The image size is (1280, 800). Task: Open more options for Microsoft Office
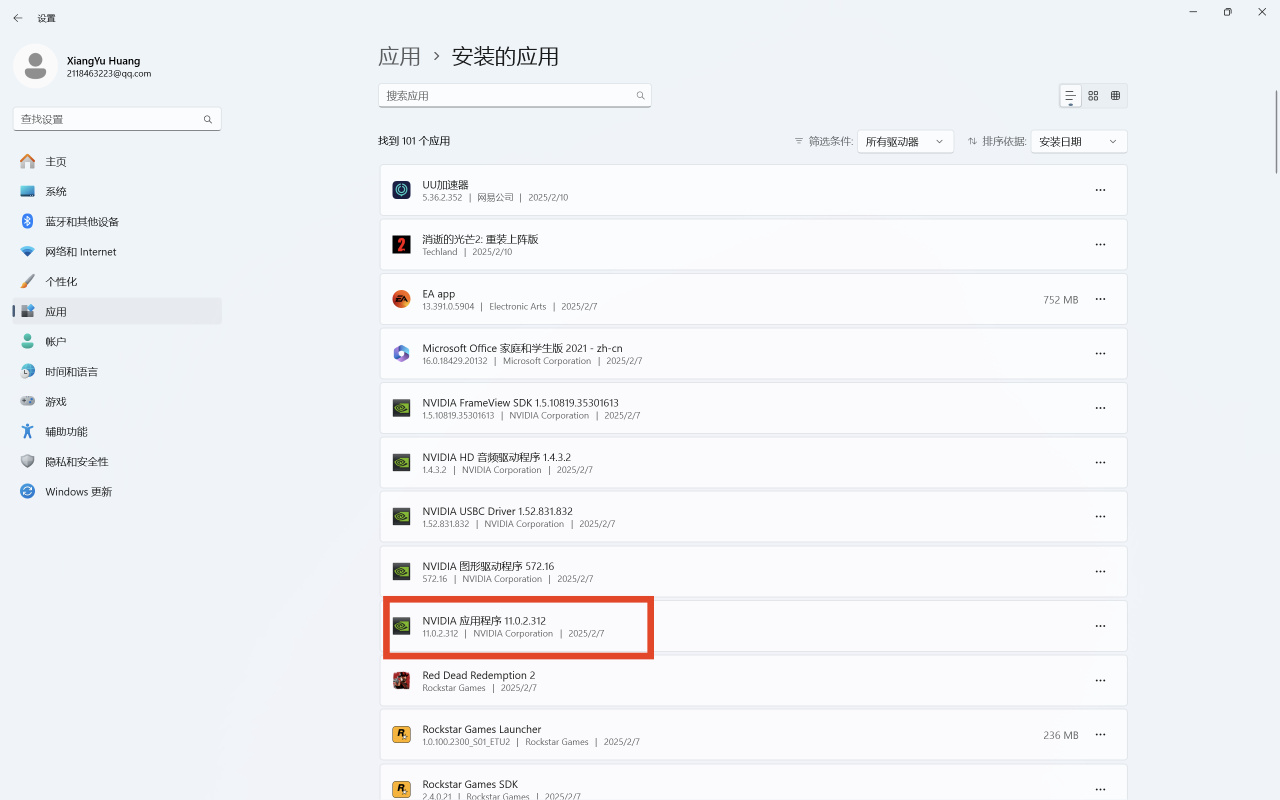pyautogui.click(x=1100, y=353)
